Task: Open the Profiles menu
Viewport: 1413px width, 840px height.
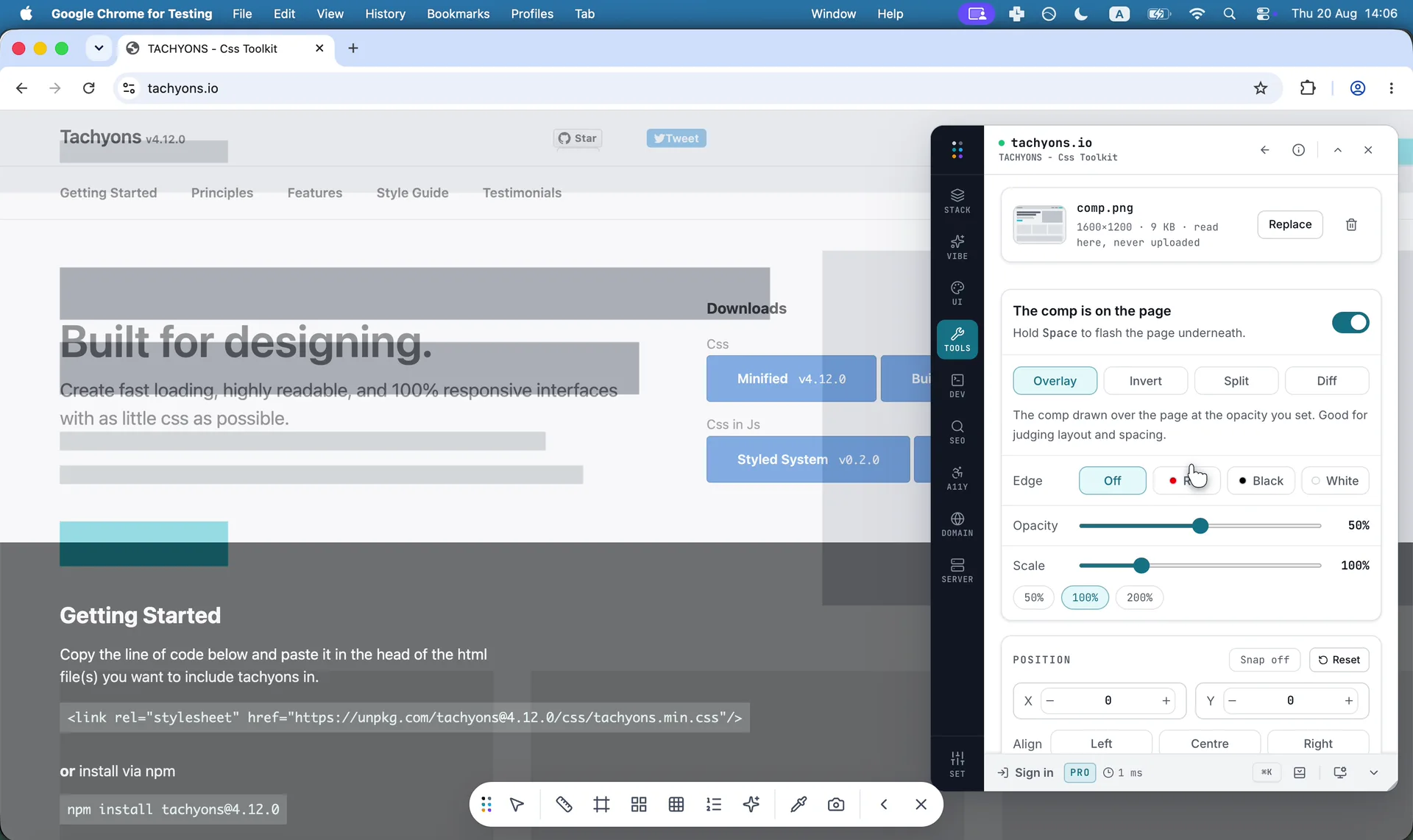Action: point(532,14)
